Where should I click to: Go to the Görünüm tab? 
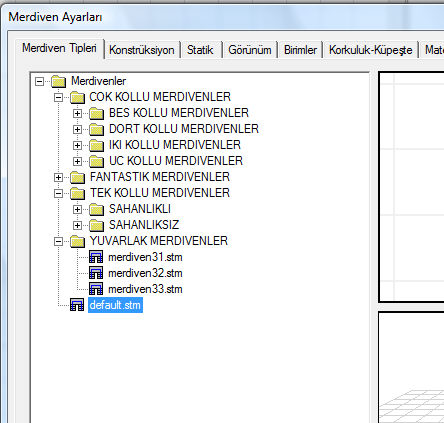click(x=250, y=50)
